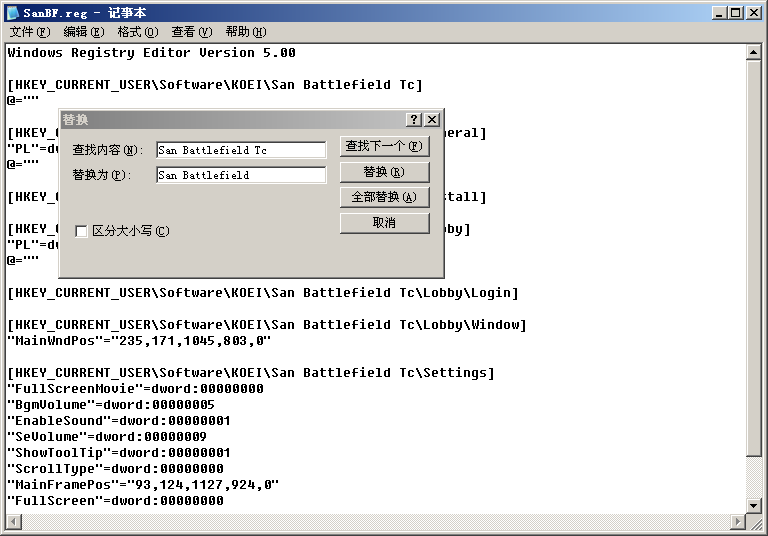Viewport: 768px width, 536px height.
Task: Click the 查找下一个(F) button
Action: (384, 146)
